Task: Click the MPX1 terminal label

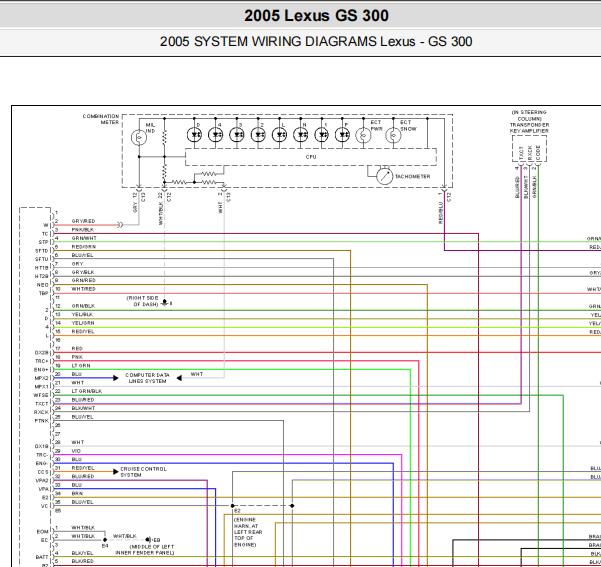Action: (42, 387)
